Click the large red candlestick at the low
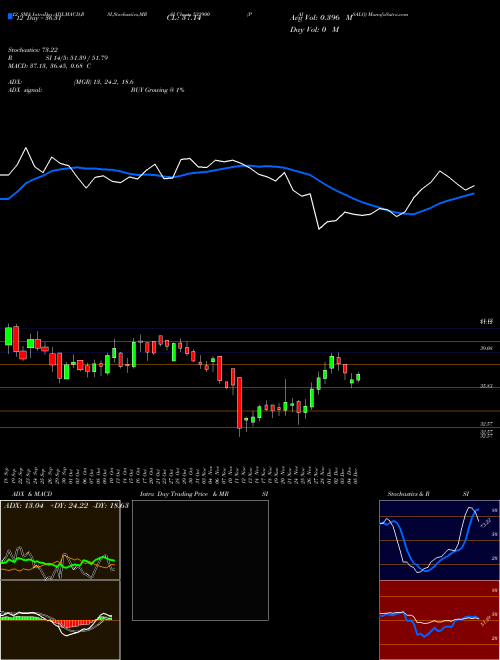500x660 pixels. point(239,403)
